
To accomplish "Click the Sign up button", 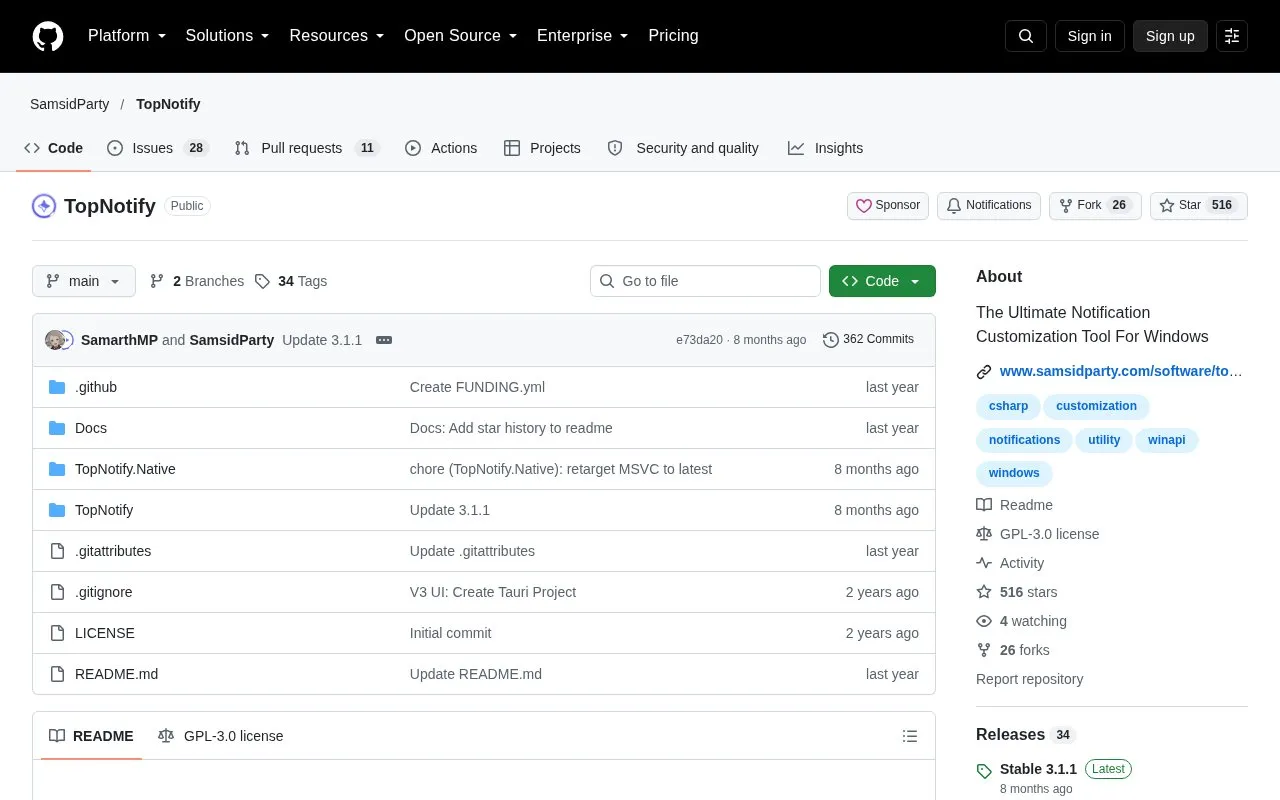I will pyautogui.click(x=1170, y=36).
